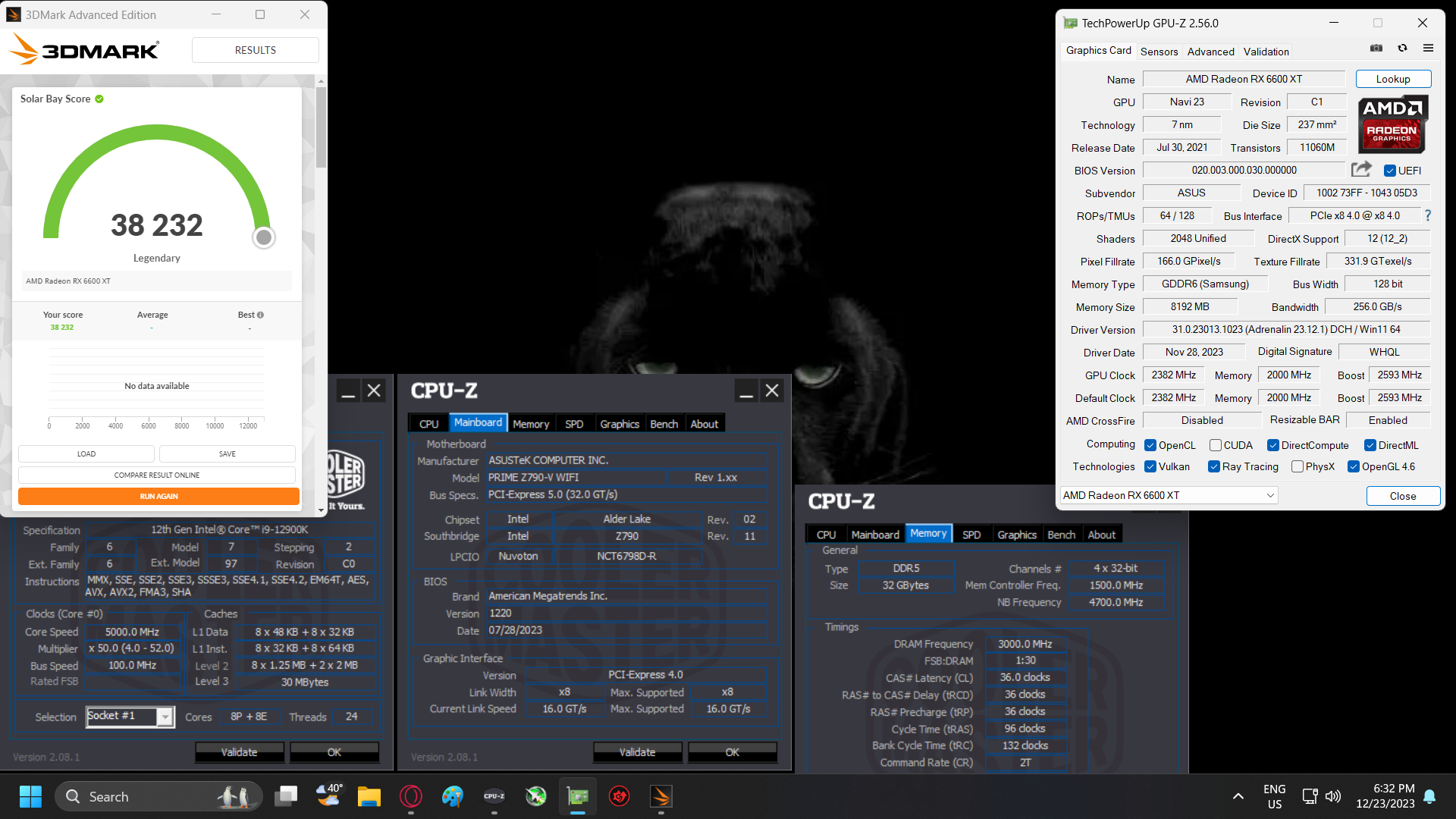Screen dimensions: 1456x819
Task: Click Validate in the CPU-Z CPU window
Action: (240, 752)
